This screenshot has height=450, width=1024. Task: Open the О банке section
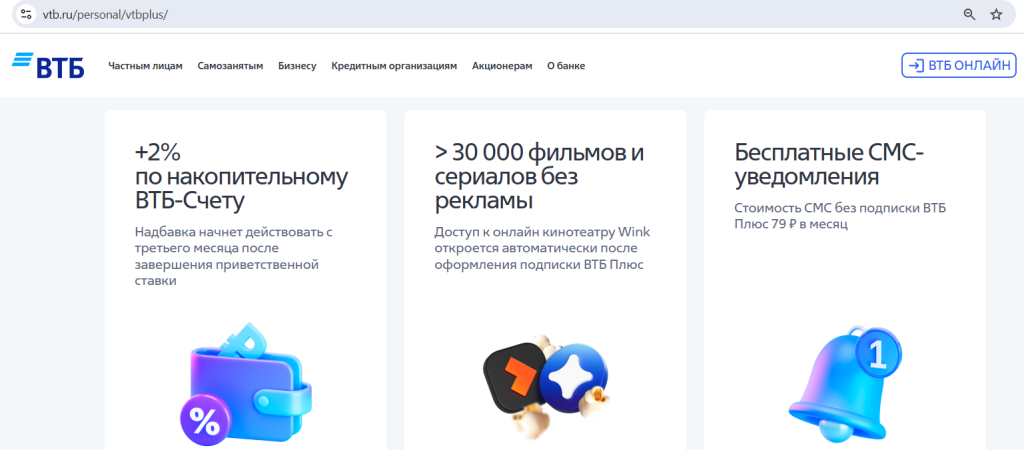[x=566, y=66]
